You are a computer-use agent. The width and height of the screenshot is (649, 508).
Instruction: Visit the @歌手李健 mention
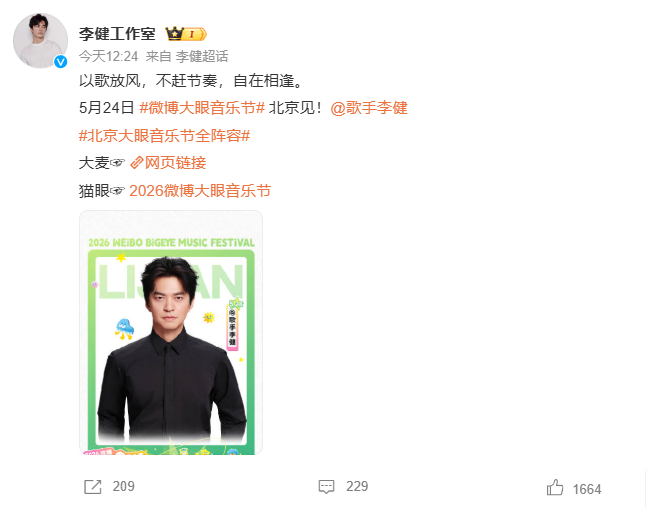(369, 108)
